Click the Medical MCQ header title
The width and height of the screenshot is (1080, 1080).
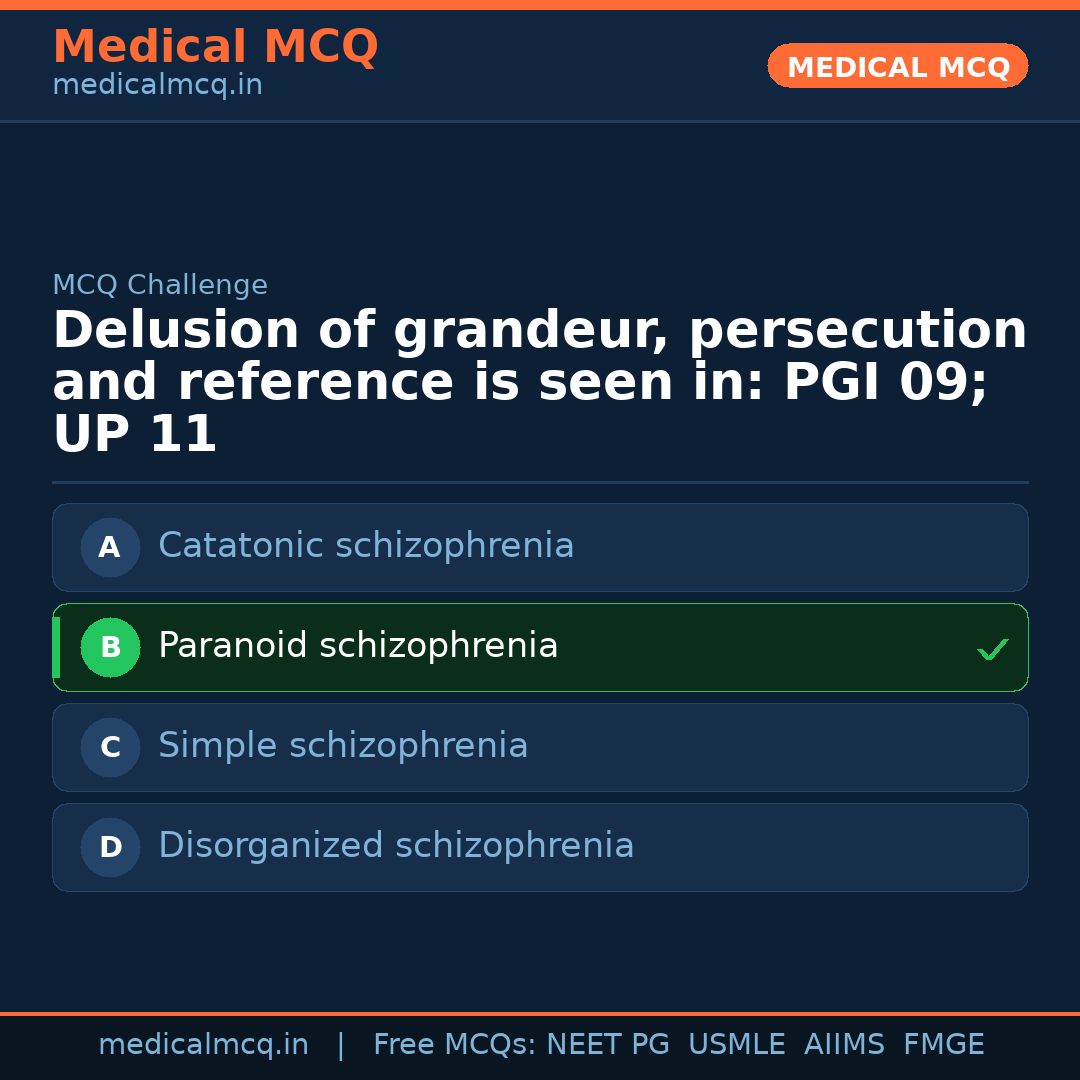pos(215,47)
